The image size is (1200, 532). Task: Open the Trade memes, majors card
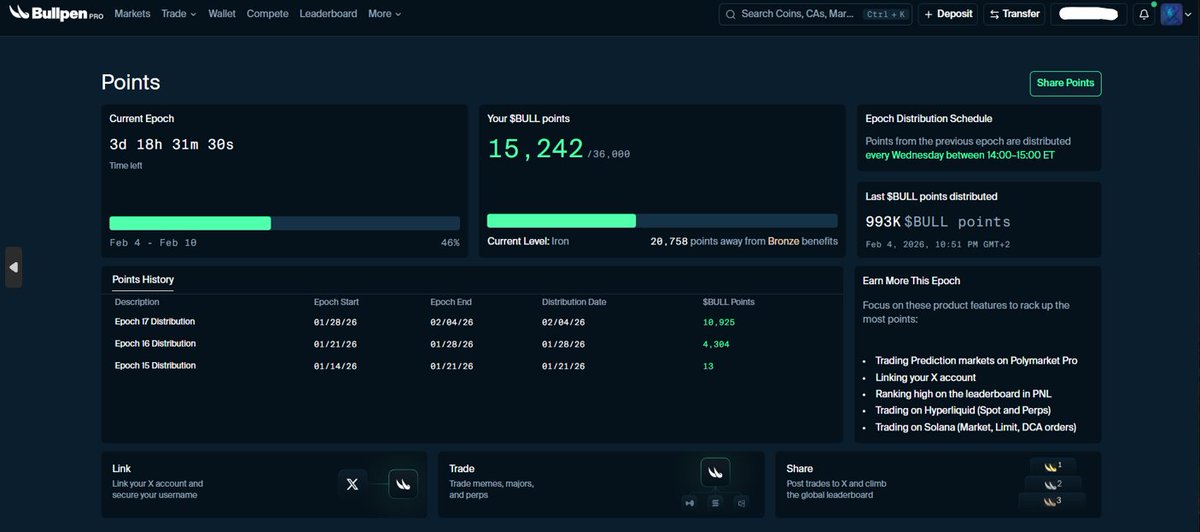pyautogui.click(x=601, y=484)
